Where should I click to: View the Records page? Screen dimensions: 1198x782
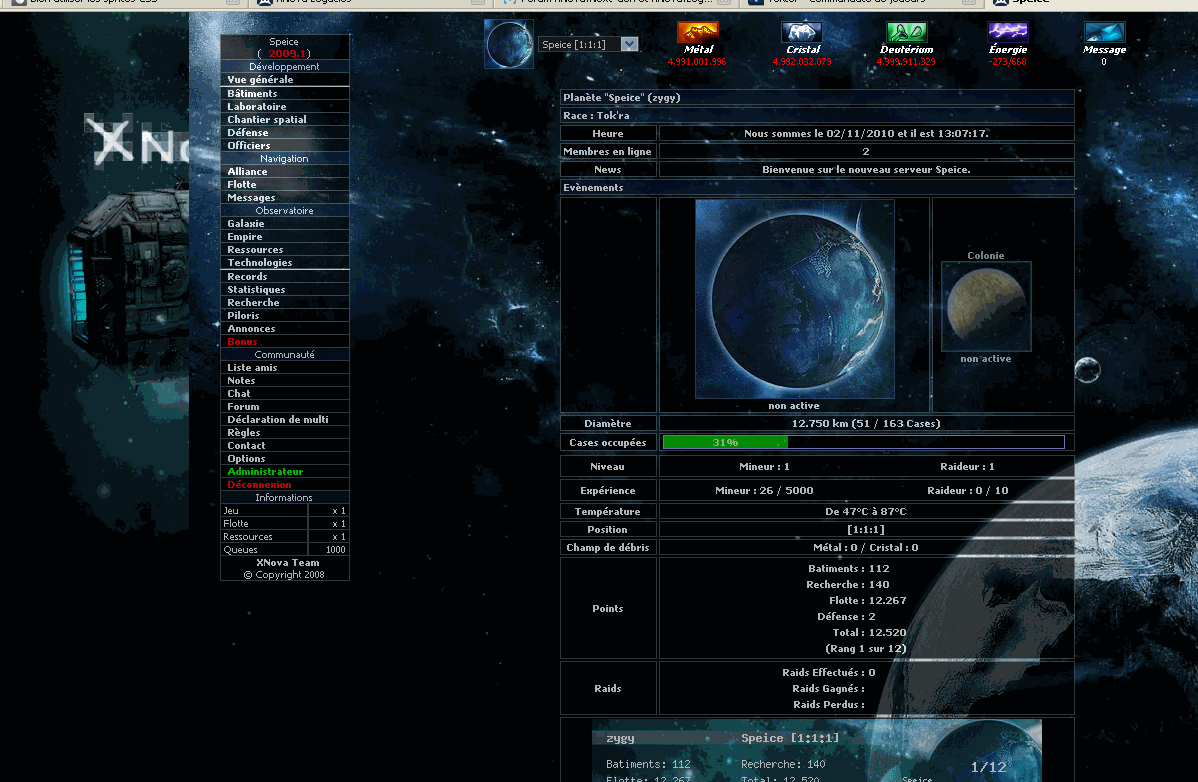click(x=247, y=276)
